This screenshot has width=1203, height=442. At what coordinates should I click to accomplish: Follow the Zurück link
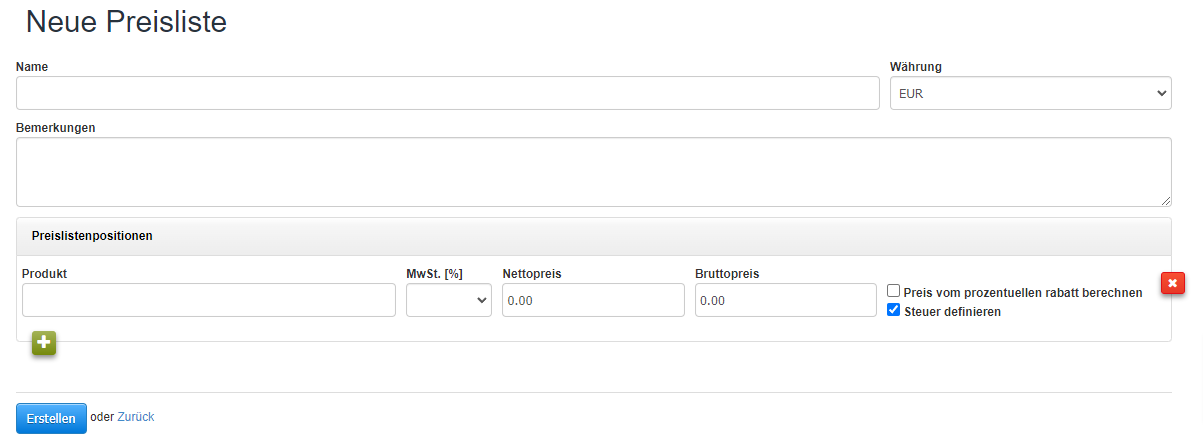click(x=136, y=417)
